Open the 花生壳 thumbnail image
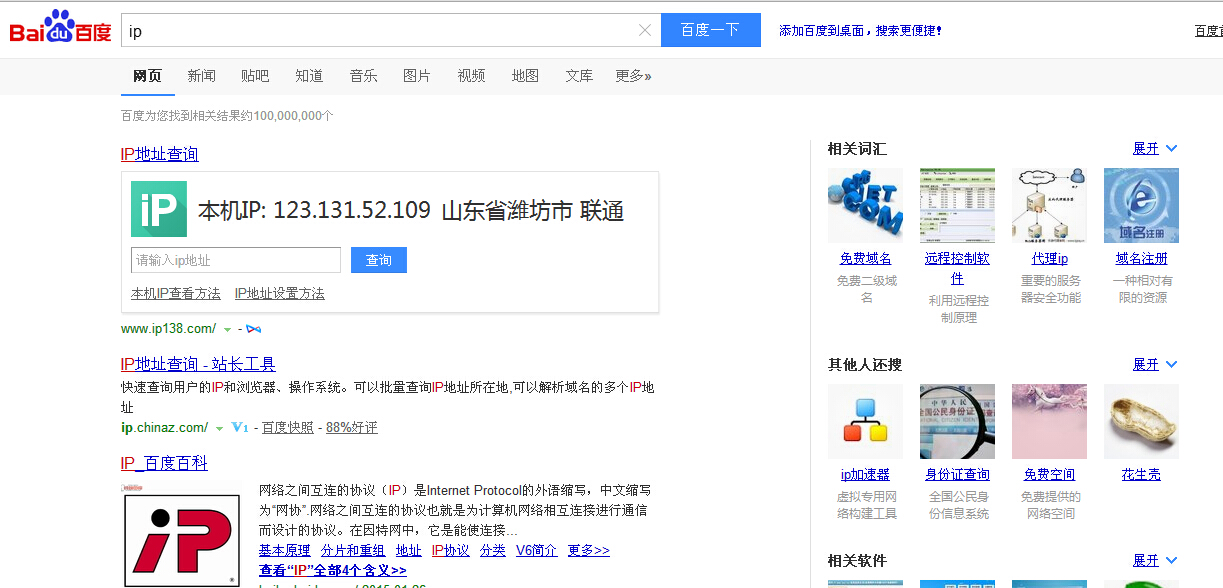 point(1141,421)
